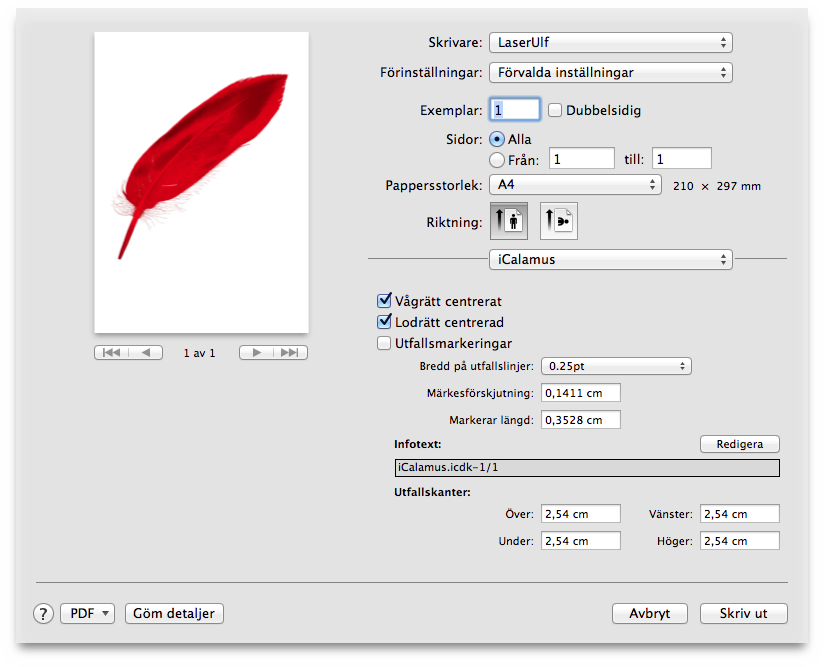Viewport: 824px width, 667px height.
Task: Click Avbryt to cancel printing
Action: coord(650,613)
